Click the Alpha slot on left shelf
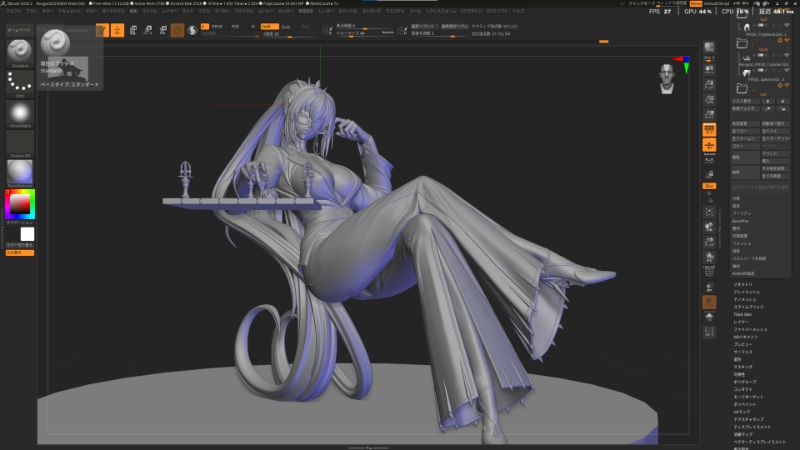The height and width of the screenshot is (450, 800). (19, 112)
